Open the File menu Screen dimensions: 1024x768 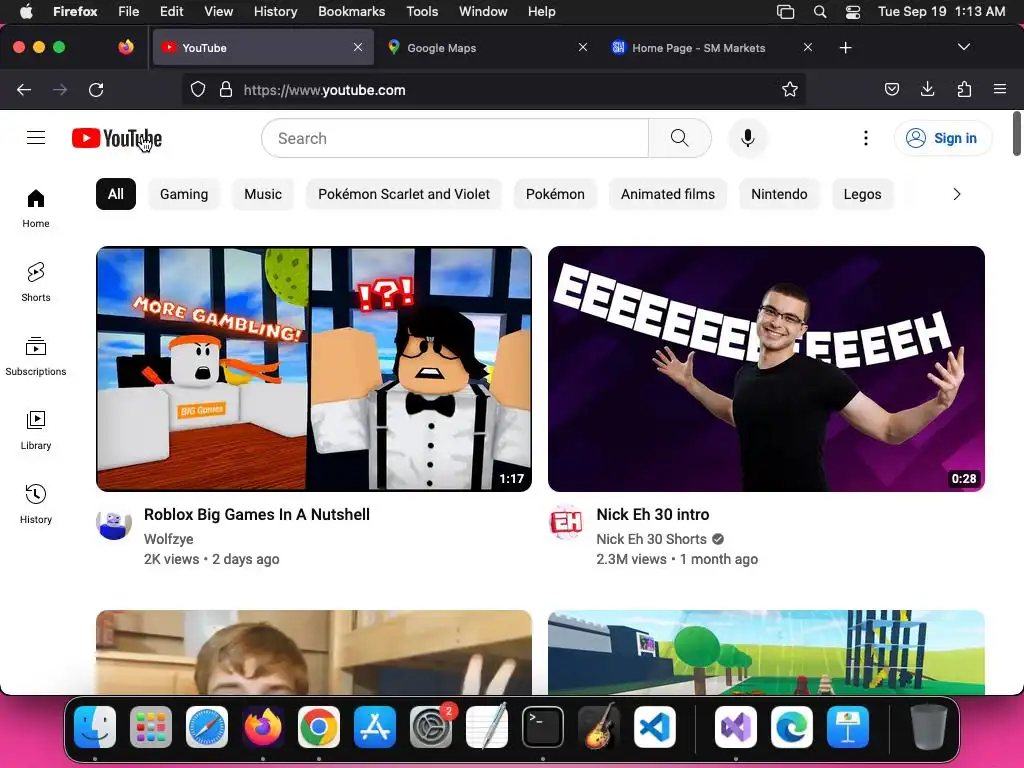tap(129, 11)
